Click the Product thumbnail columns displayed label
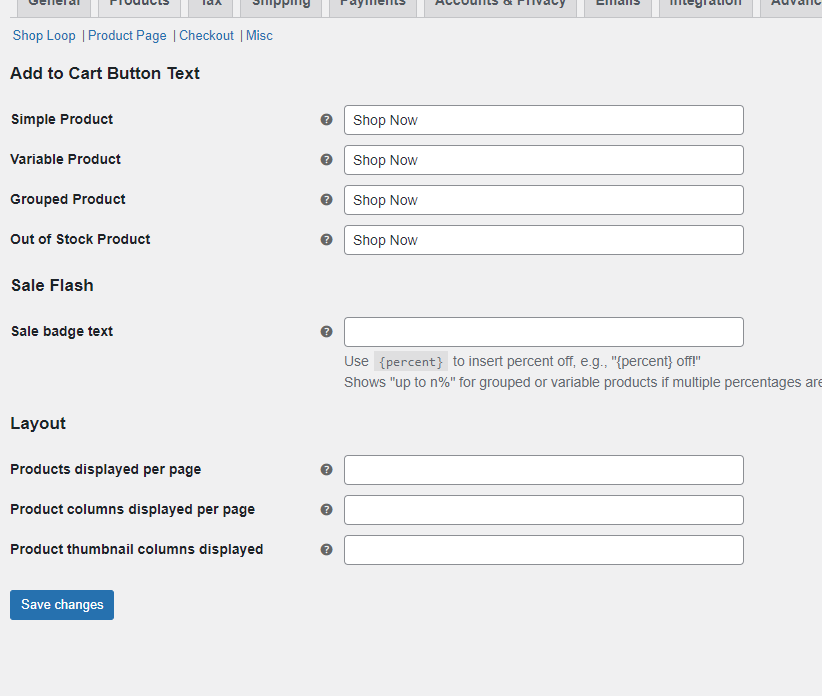 [137, 549]
